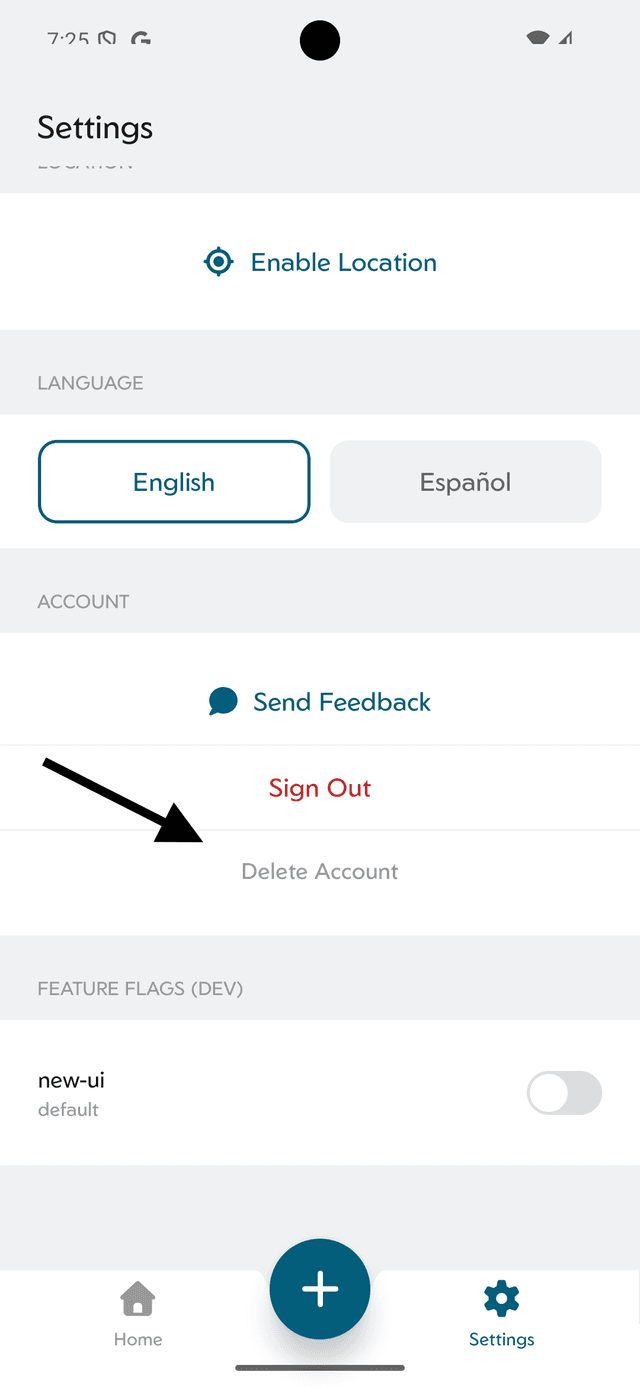Tap the Wi-Fi indicator in the status bar

(x=537, y=40)
